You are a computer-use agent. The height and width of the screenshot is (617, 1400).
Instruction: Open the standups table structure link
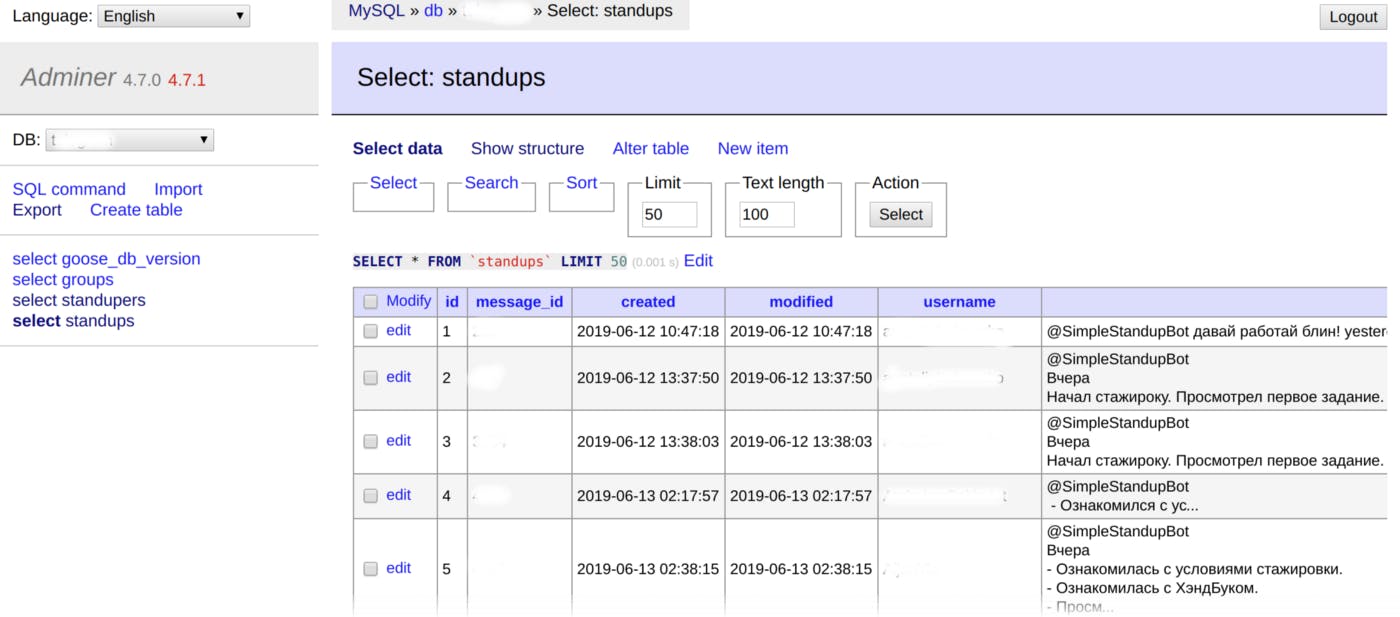point(100,321)
